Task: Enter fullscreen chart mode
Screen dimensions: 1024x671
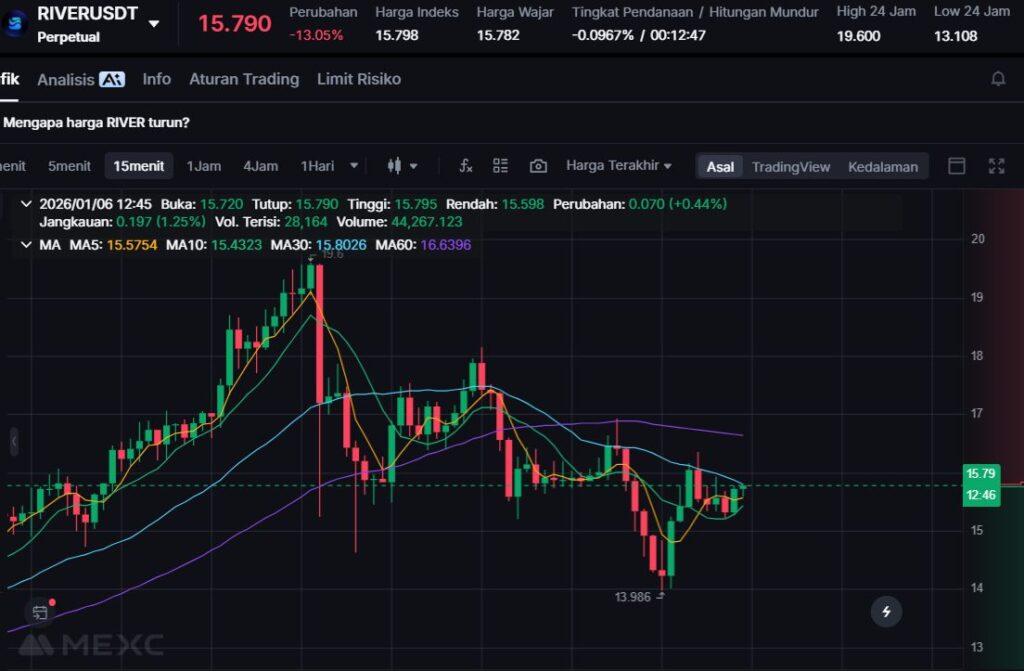Action: [x=996, y=166]
